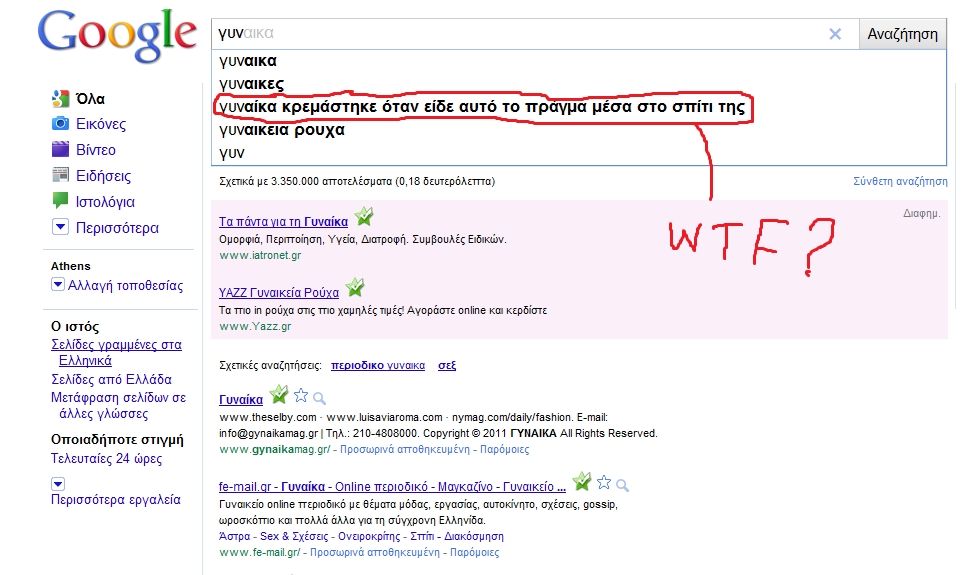Open the Αλλαγή τοποθεσίας location expander
The height and width of the screenshot is (575, 963).
point(57,285)
